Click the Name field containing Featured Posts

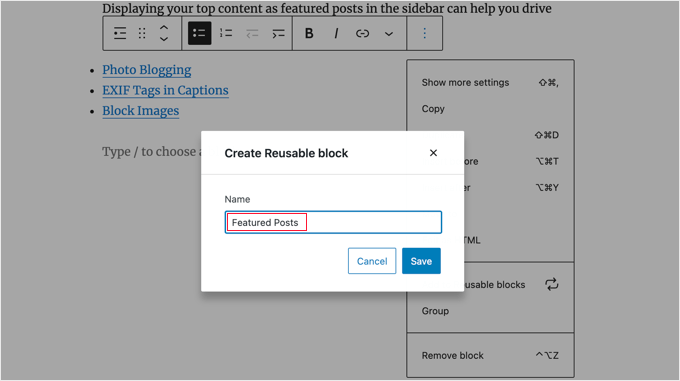coord(333,222)
